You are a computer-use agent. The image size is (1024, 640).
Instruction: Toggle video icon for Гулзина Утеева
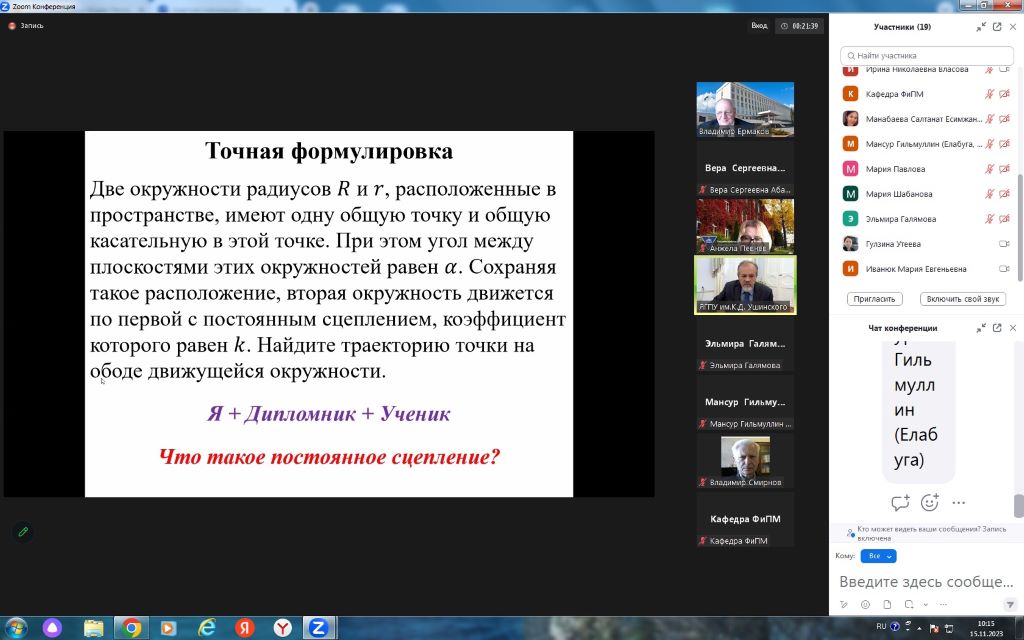[1004, 244]
